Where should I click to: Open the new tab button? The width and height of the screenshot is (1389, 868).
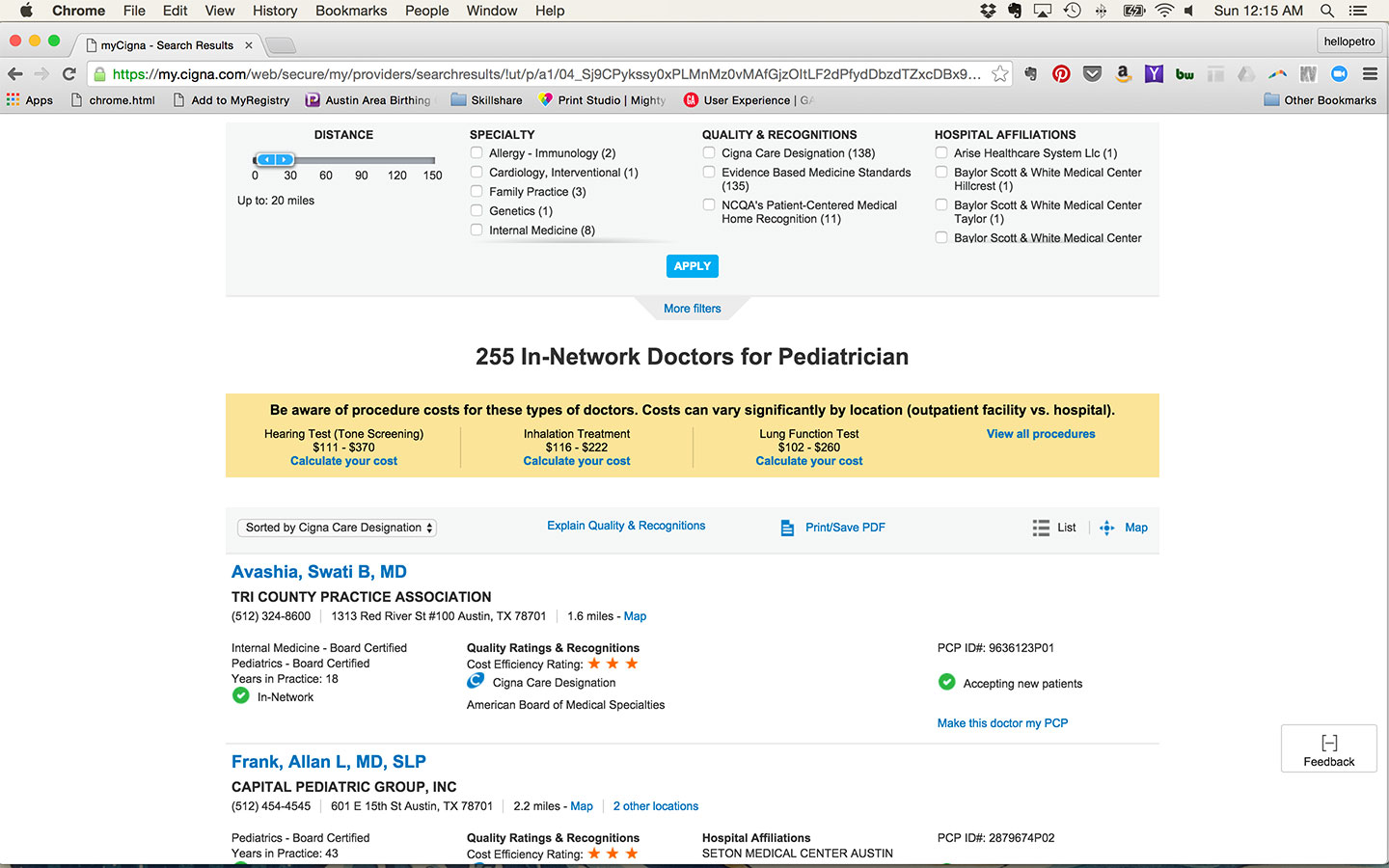coord(281,45)
